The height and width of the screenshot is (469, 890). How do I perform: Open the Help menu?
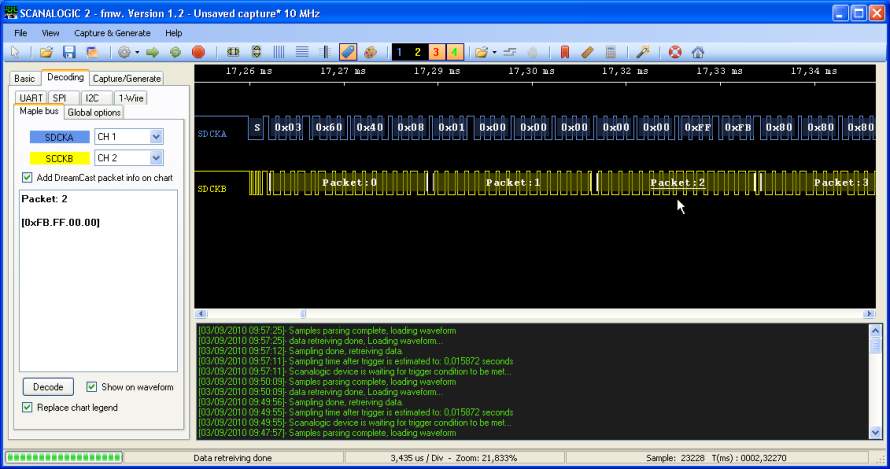pyautogui.click(x=174, y=33)
